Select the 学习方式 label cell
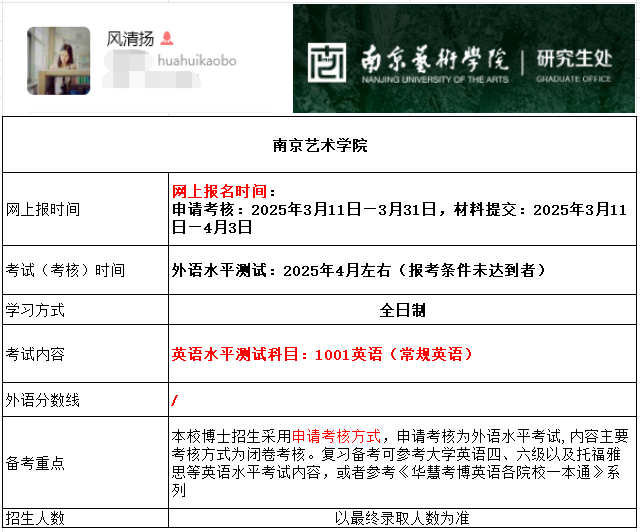Viewport: 640px width, 532px height. click(x=85, y=309)
